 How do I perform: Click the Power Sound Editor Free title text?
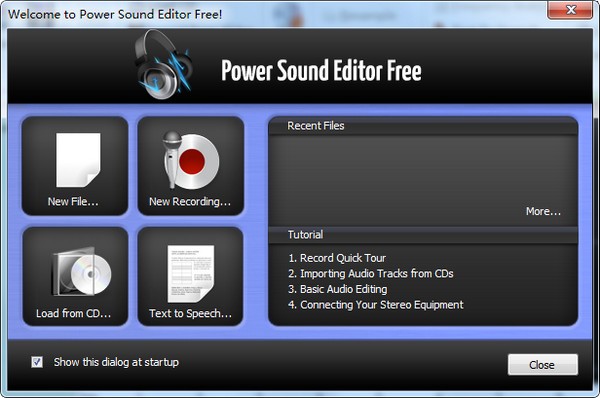(x=321, y=70)
